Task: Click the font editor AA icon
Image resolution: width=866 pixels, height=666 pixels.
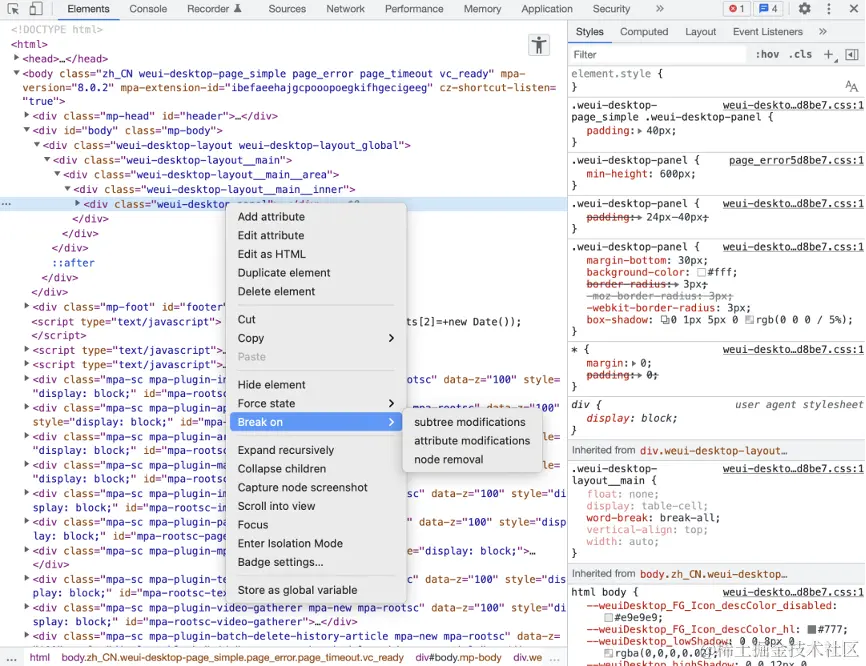Action: (x=851, y=86)
